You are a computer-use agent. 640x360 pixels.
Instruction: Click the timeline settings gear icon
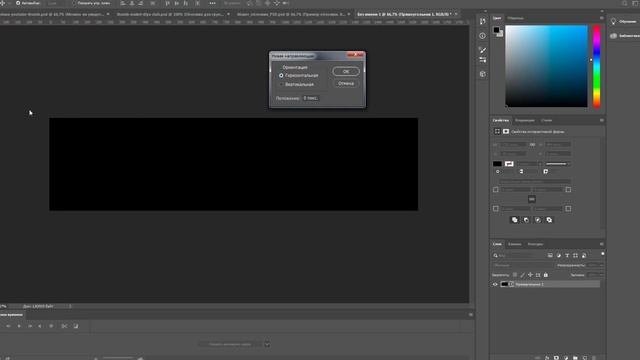[x=51, y=326]
